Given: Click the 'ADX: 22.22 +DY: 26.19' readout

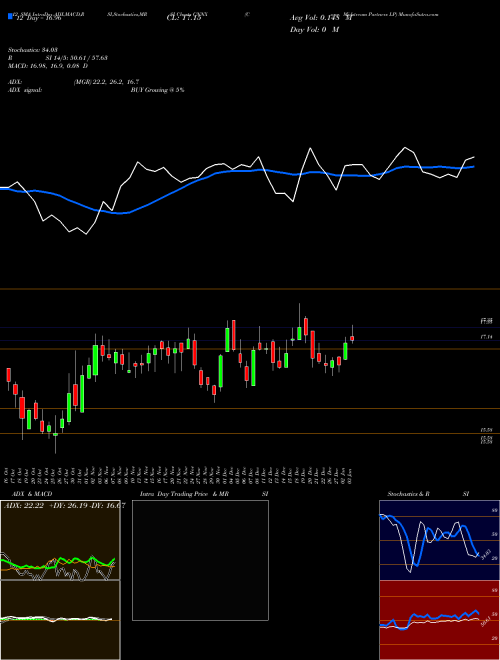Looking at the screenshot, I should coord(45,506).
